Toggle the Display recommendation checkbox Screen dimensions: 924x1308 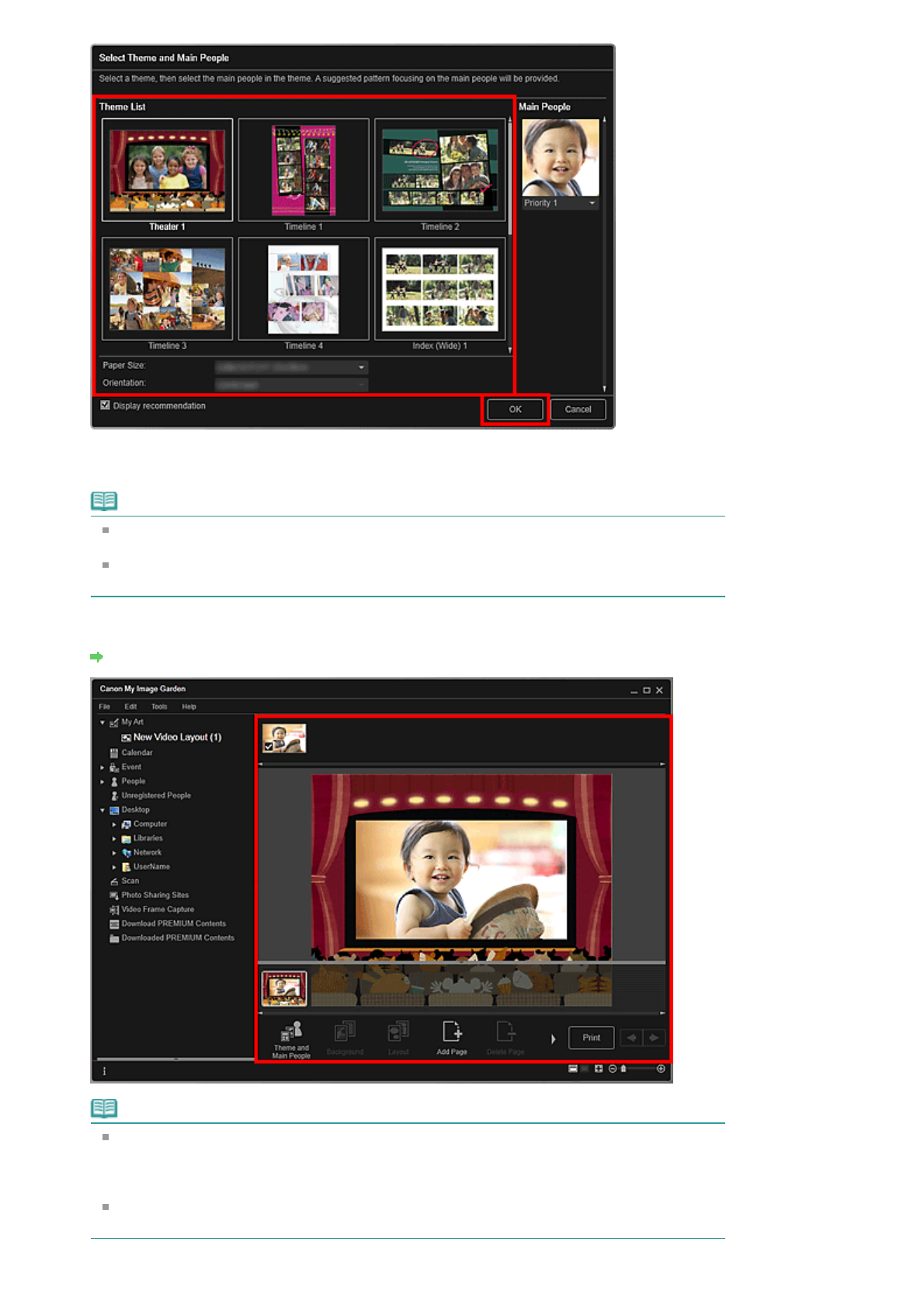coord(106,405)
